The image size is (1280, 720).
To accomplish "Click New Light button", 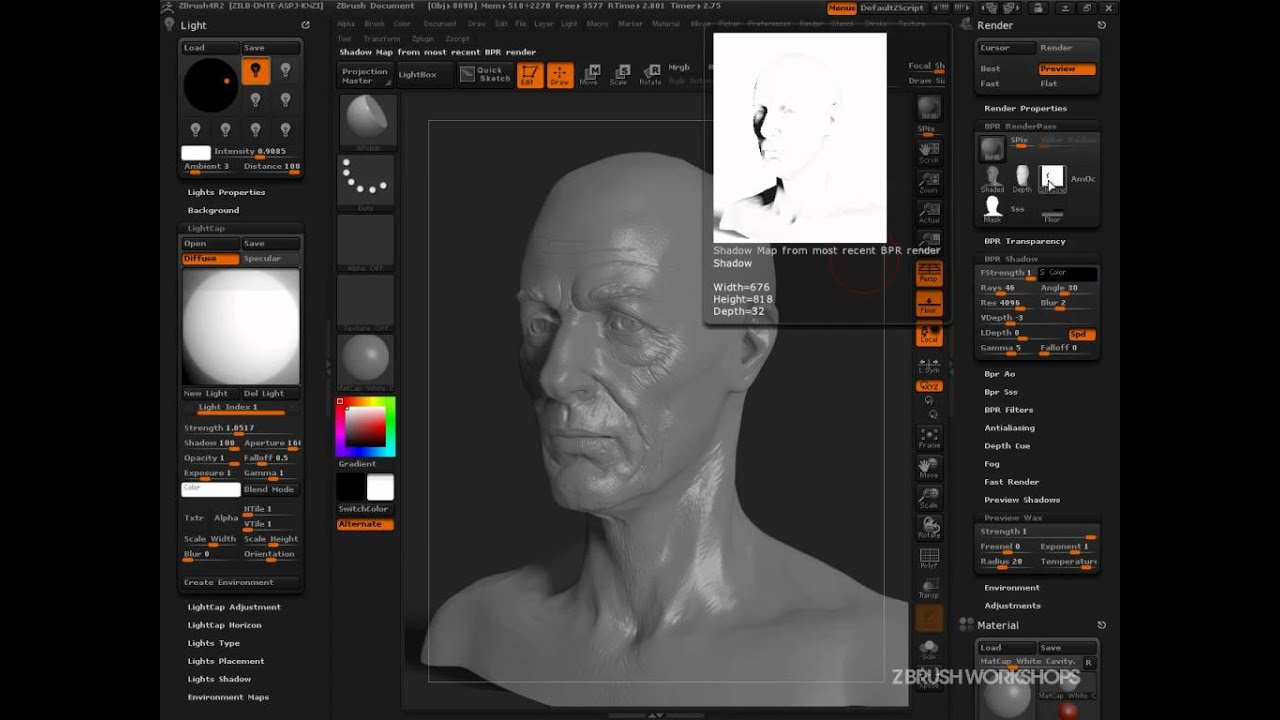I will (x=210, y=393).
